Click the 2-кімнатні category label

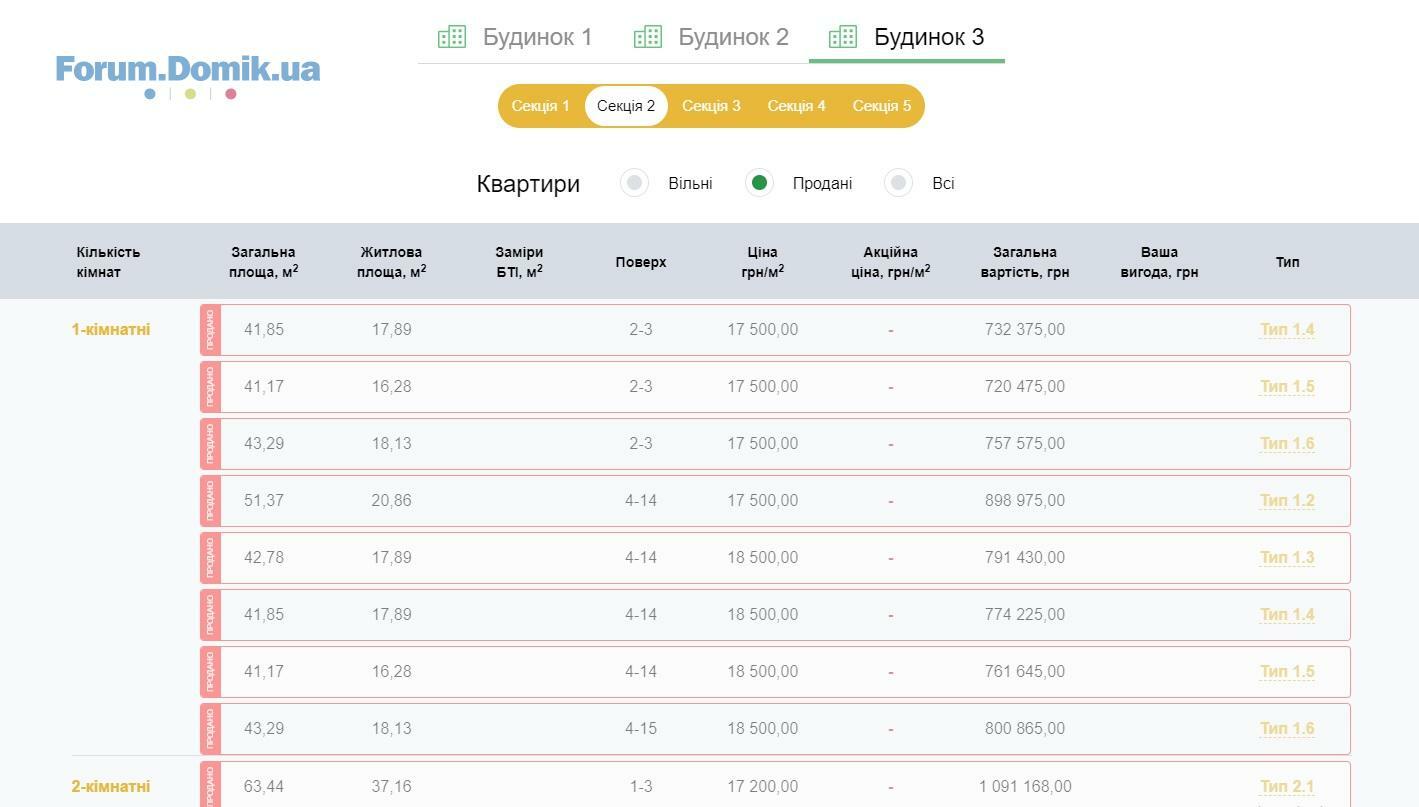(111, 787)
